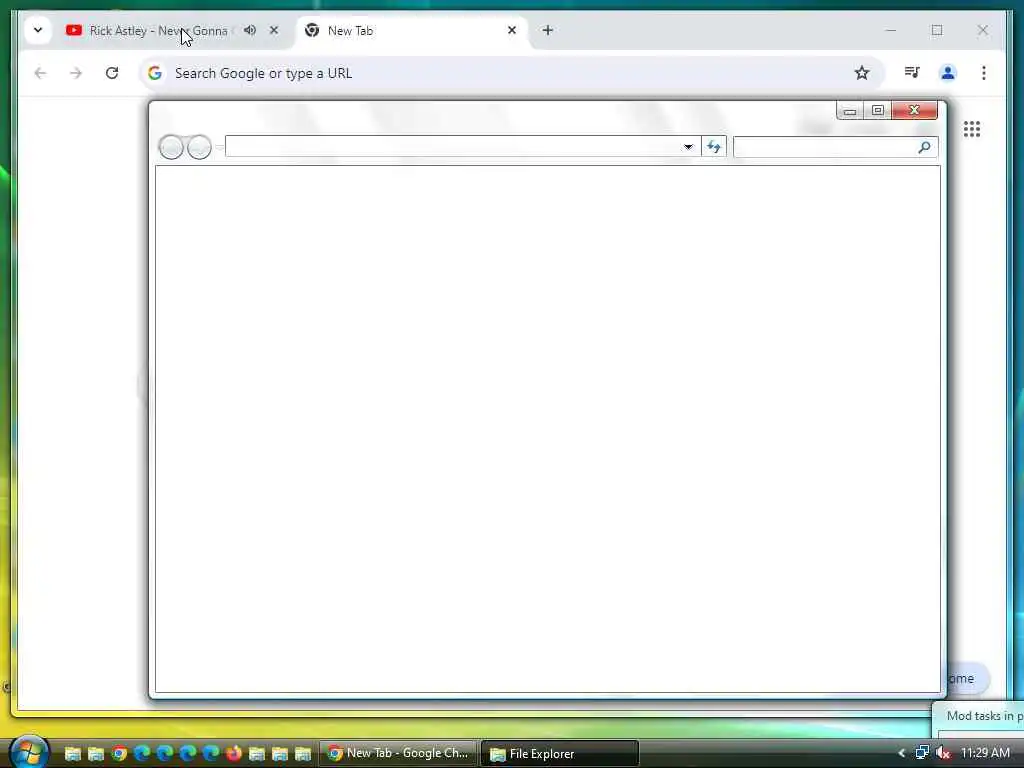Refresh the File Explorer window
The image size is (1024, 768).
click(x=714, y=147)
